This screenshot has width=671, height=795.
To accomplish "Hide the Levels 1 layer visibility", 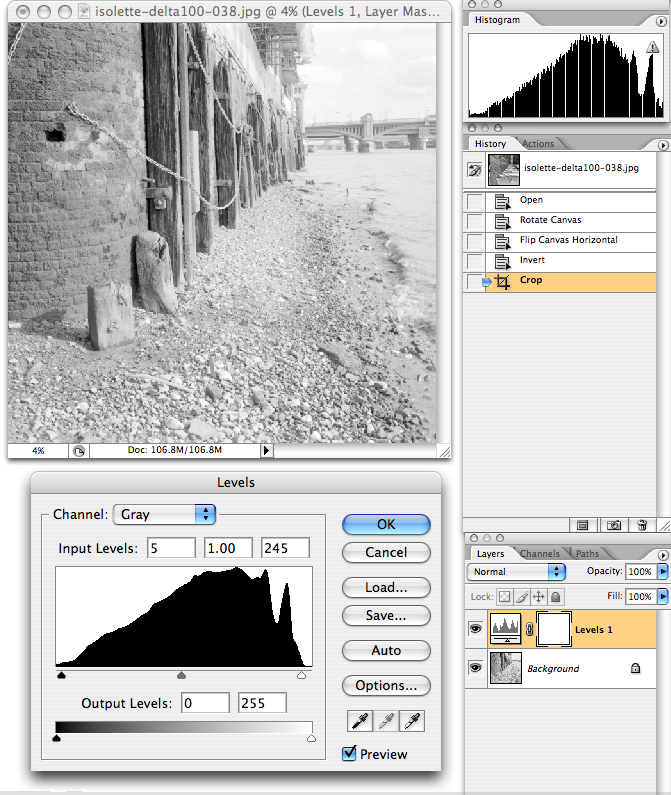I will coord(475,629).
